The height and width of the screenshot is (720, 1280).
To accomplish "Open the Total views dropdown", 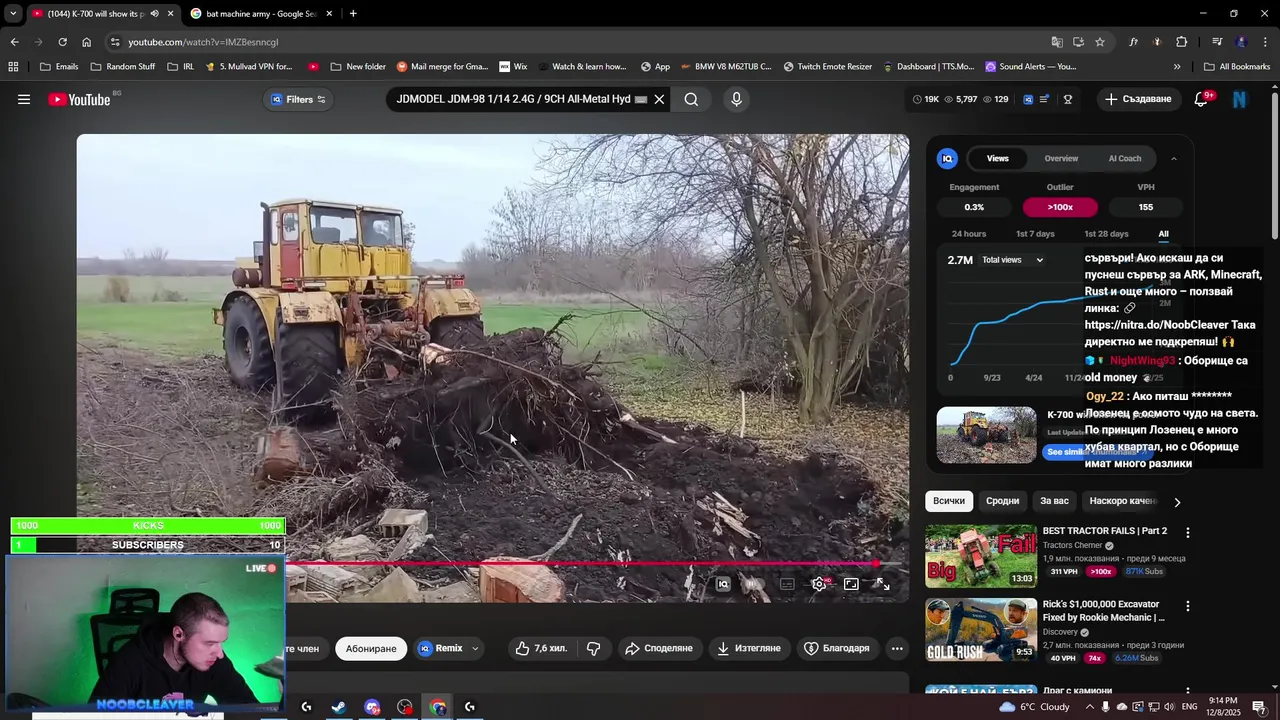I will tap(1012, 260).
